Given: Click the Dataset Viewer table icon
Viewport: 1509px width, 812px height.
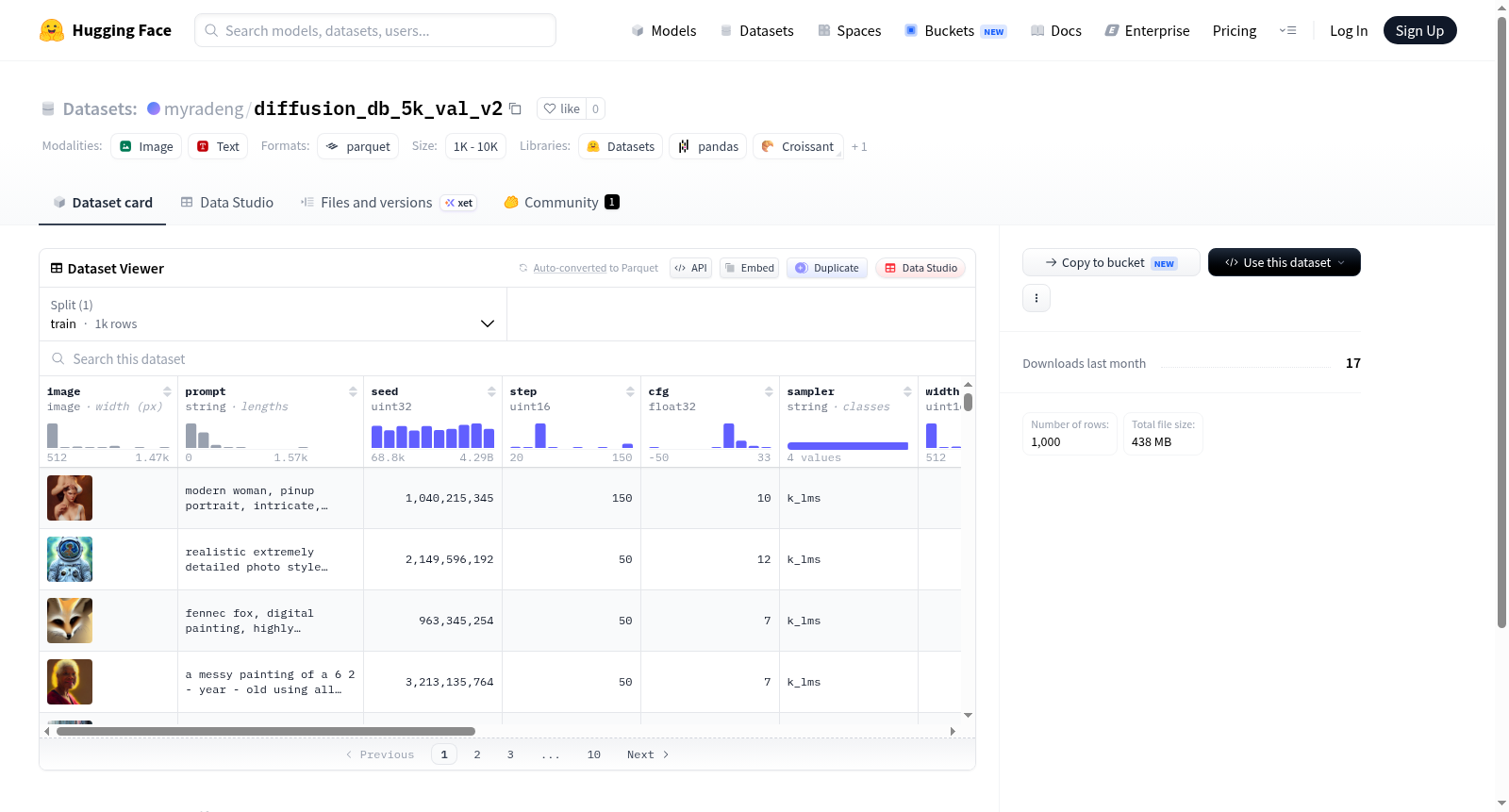Looking at the screenshot, I should 57,269.
